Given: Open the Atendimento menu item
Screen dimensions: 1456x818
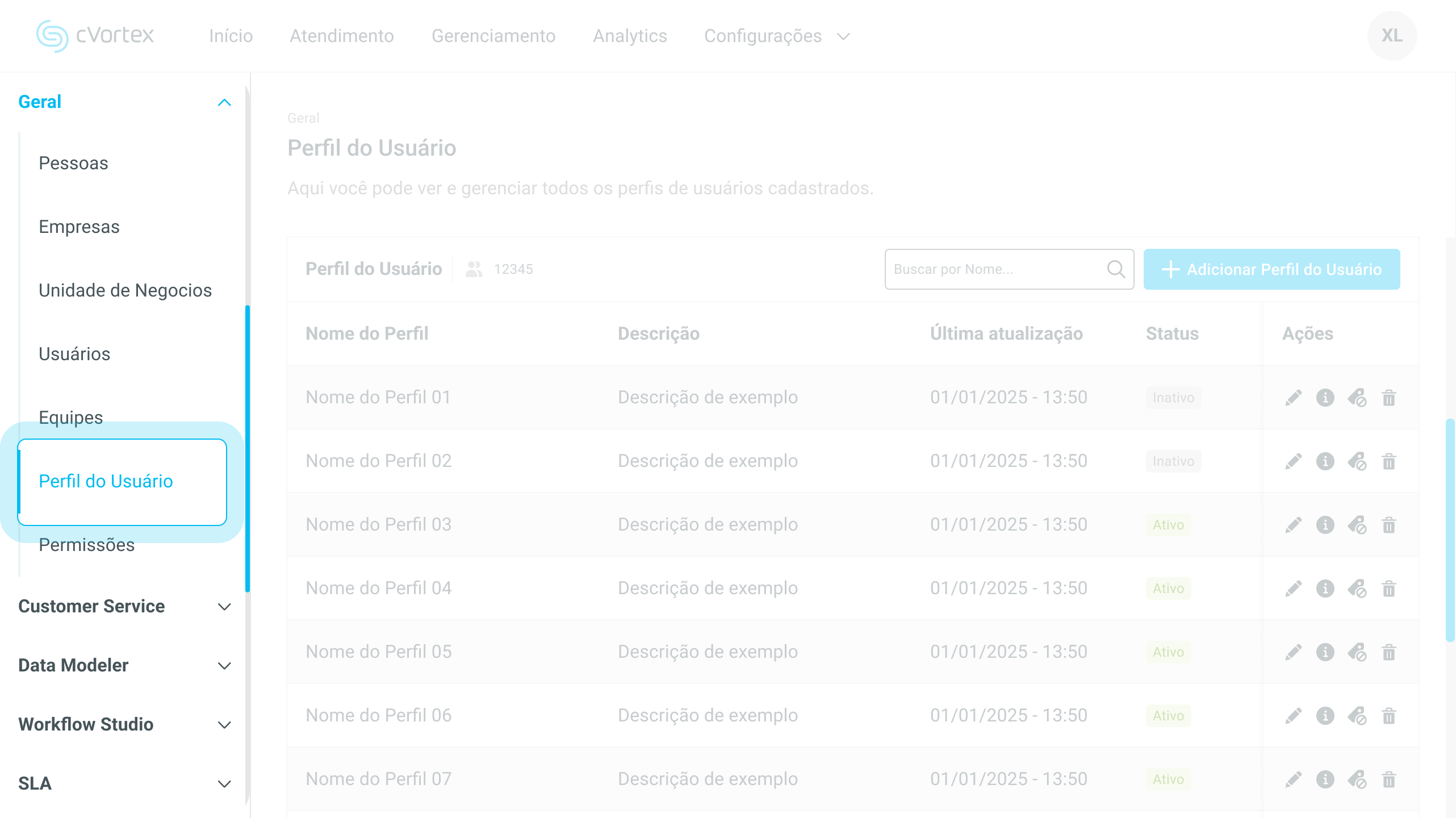Looking at the screenshot, I should pyautogui.click(x=341, y=36).
